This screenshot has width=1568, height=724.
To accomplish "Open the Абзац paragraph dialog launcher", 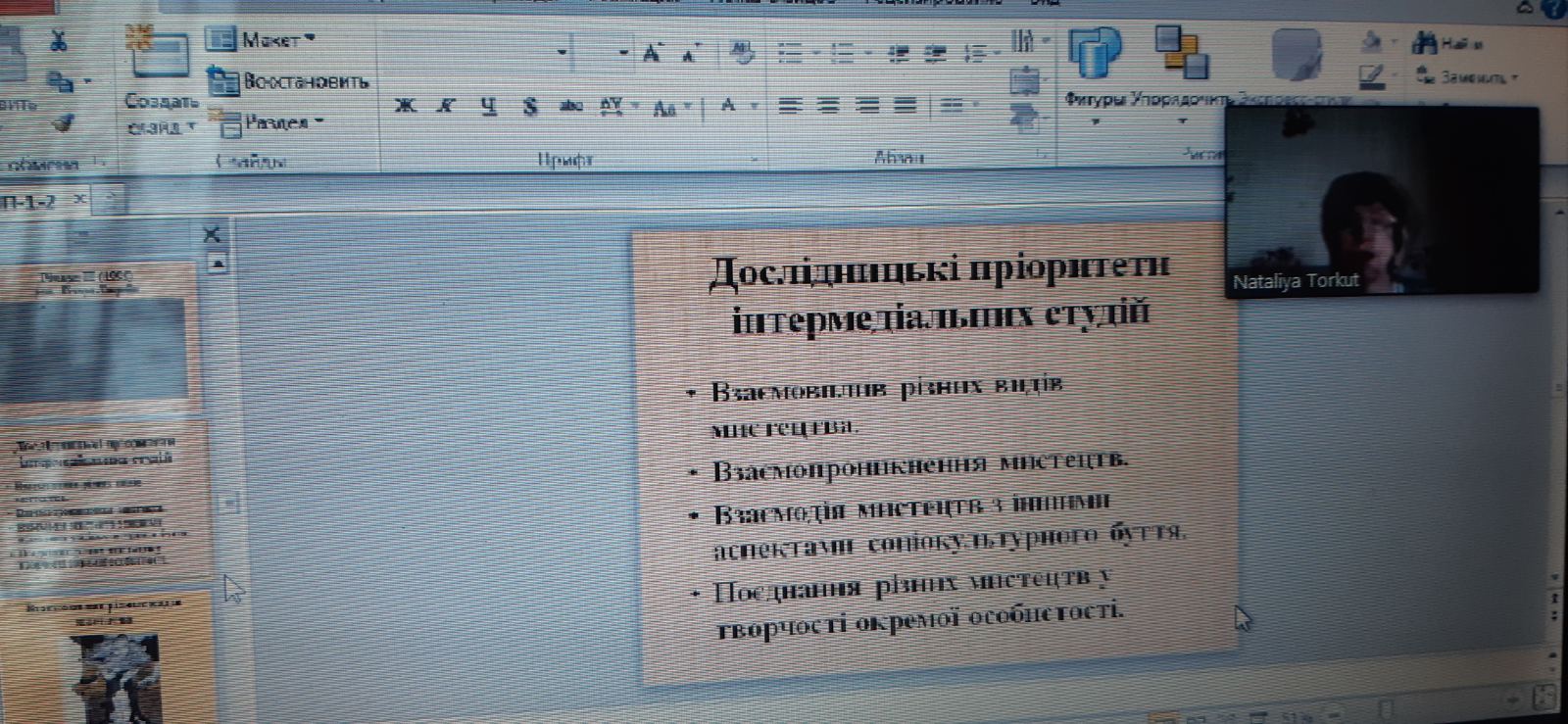I will point(1041,155).
